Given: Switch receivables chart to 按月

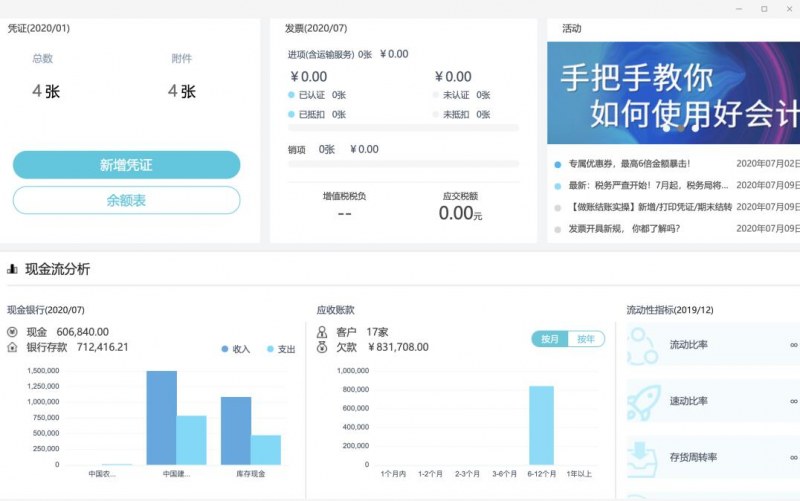Looking at the screenshot, I should point(549,339).
